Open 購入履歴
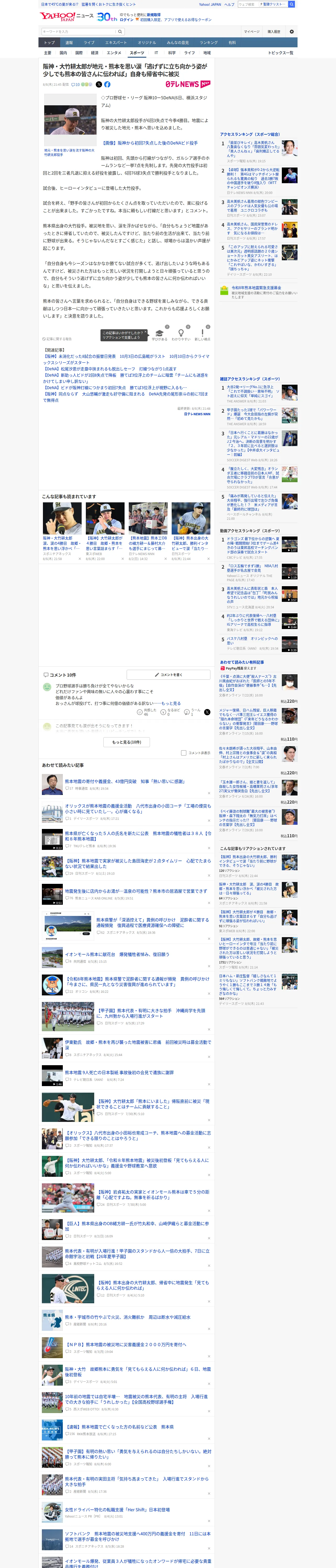 [274, 32]
